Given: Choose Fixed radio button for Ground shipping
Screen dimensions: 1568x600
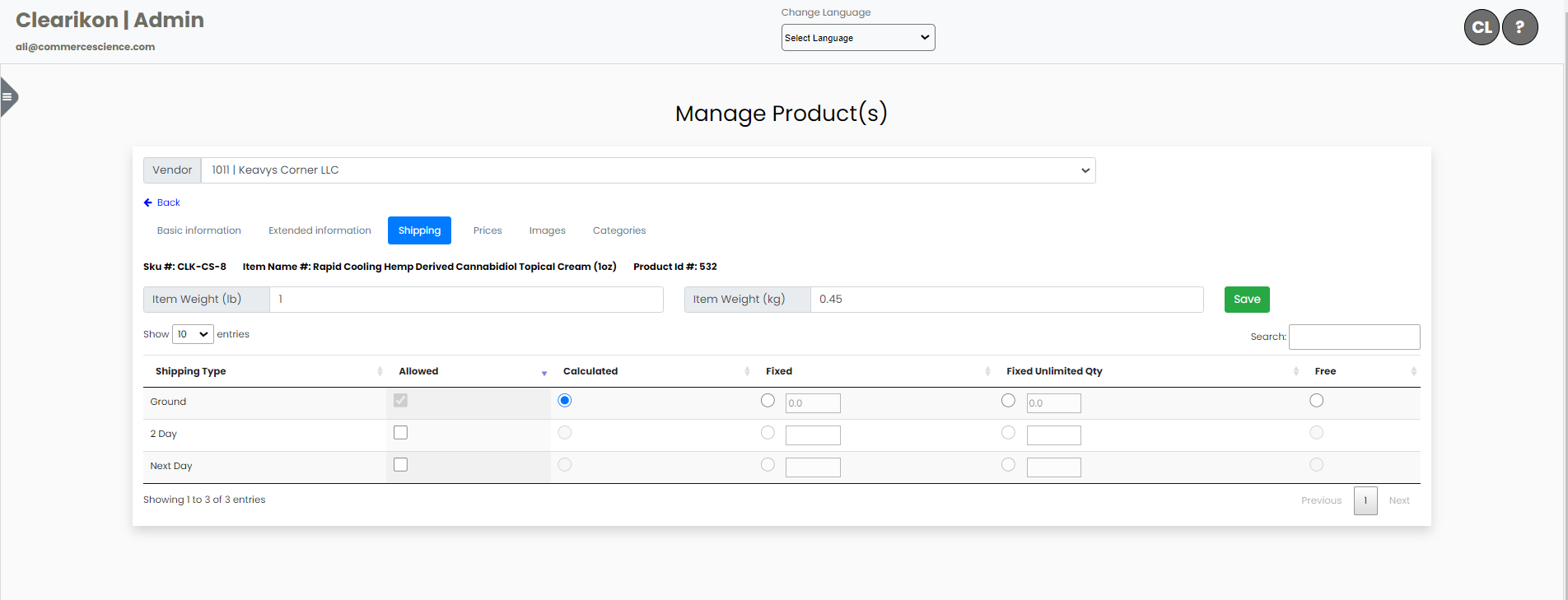Looking at the screenshot, I should click(768, 401).
